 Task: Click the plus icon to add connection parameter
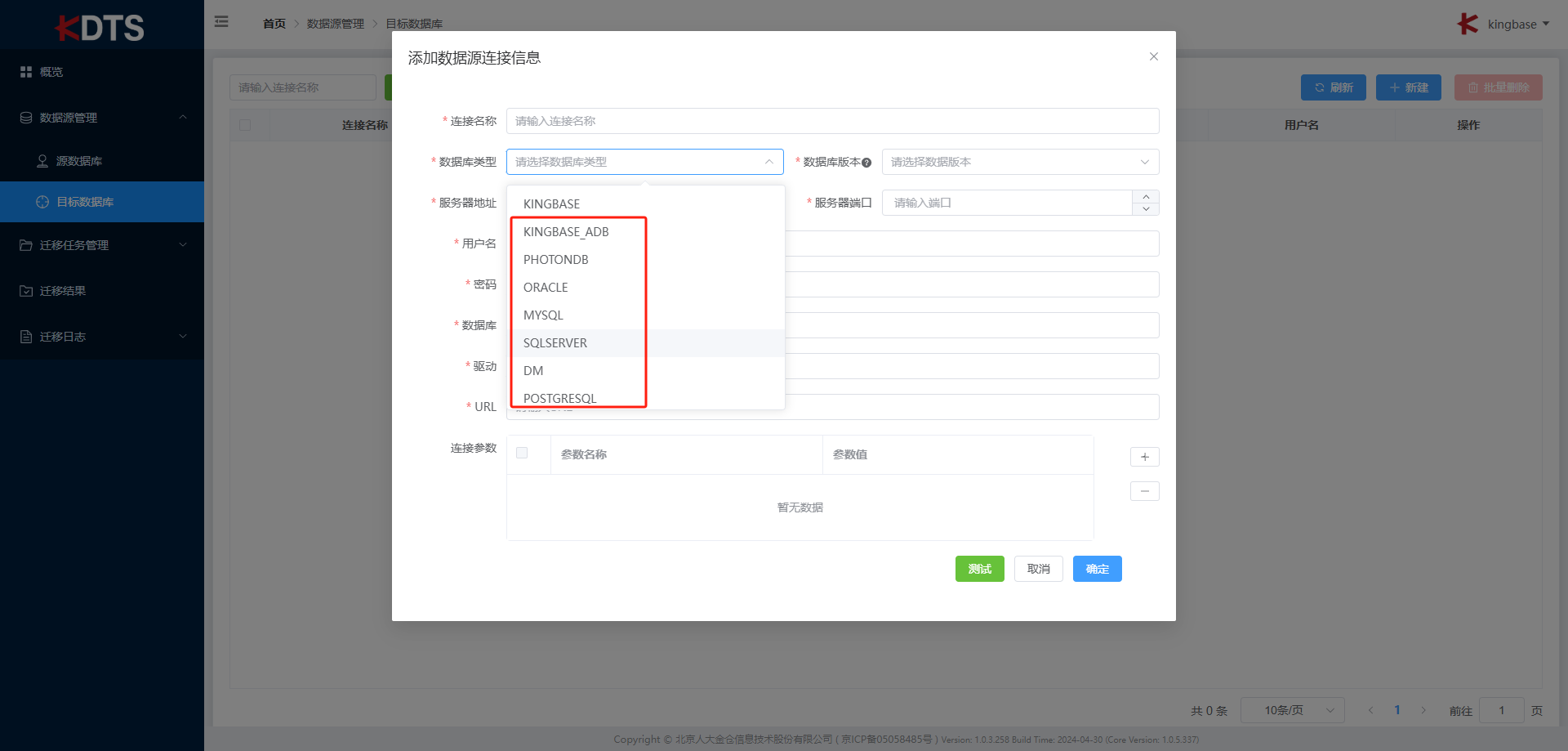coord(1144,457)
